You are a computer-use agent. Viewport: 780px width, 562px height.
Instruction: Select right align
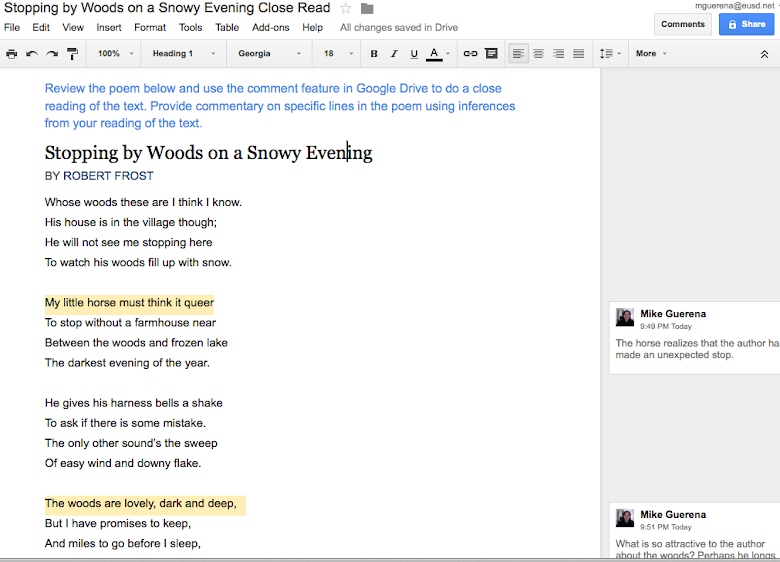(558, 54)
